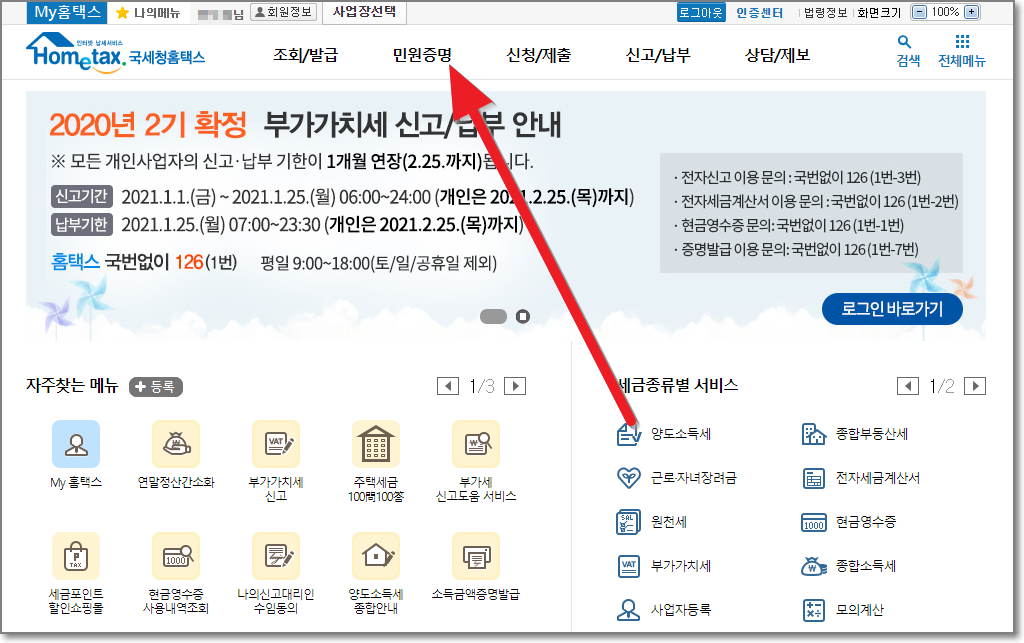
Task: Open 부가가치세 신고 shortcut icon
Action: point(276,444)
